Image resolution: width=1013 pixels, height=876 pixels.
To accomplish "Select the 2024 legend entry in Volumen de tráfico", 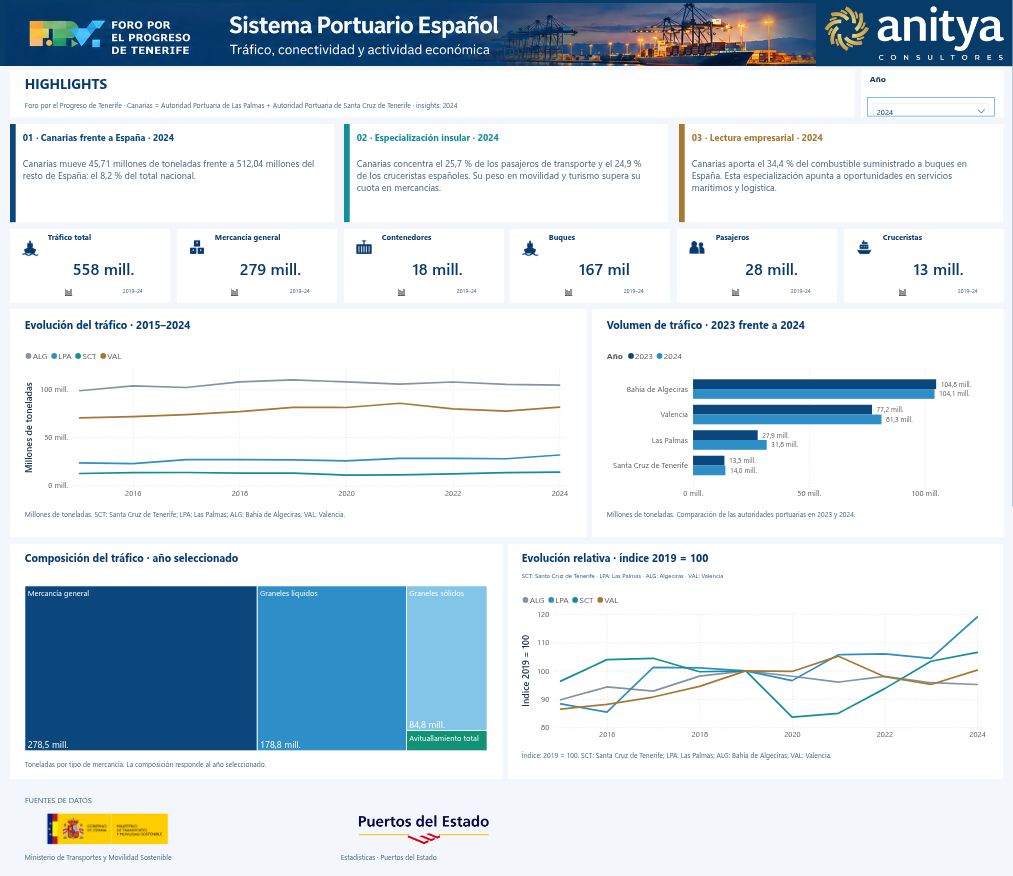I will click(669, 356).
